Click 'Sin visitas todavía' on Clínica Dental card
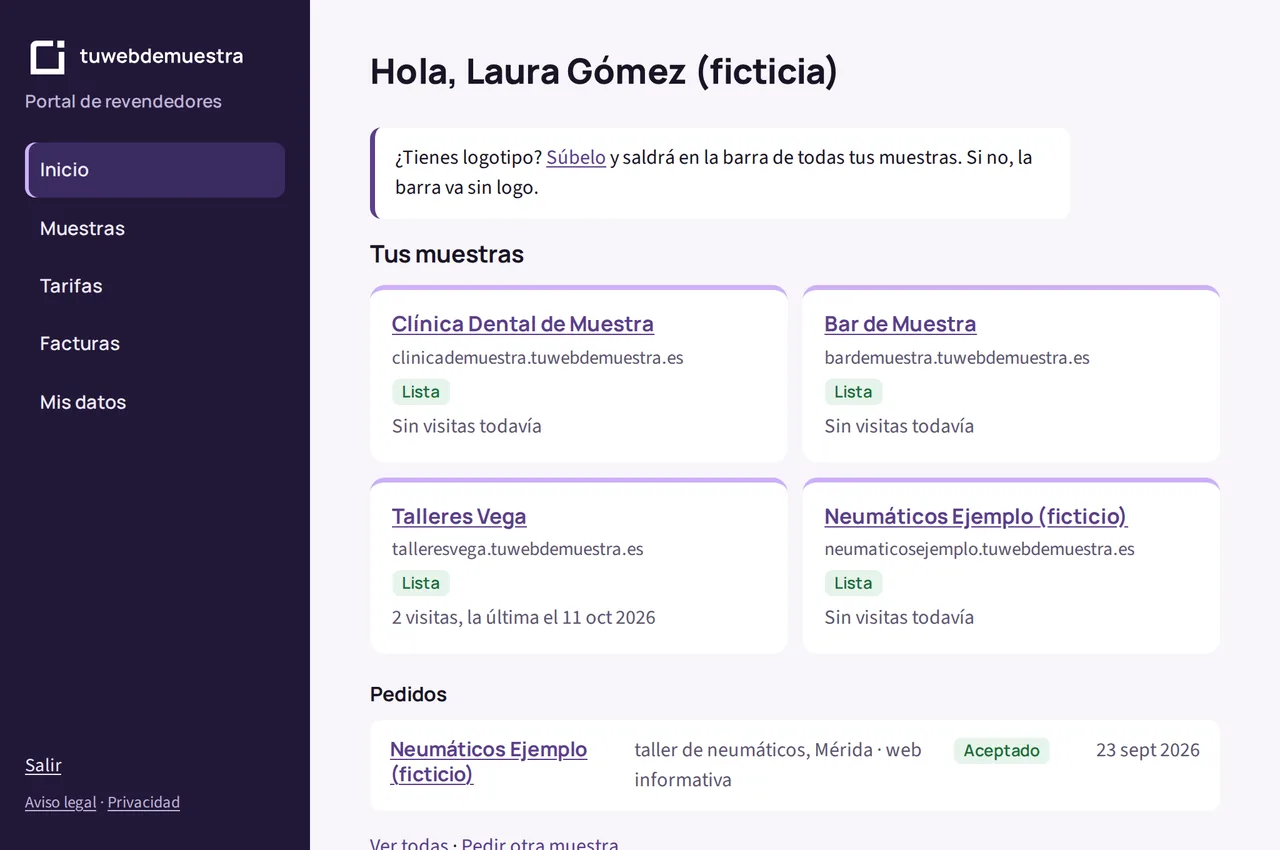 [x=467, y=426]
